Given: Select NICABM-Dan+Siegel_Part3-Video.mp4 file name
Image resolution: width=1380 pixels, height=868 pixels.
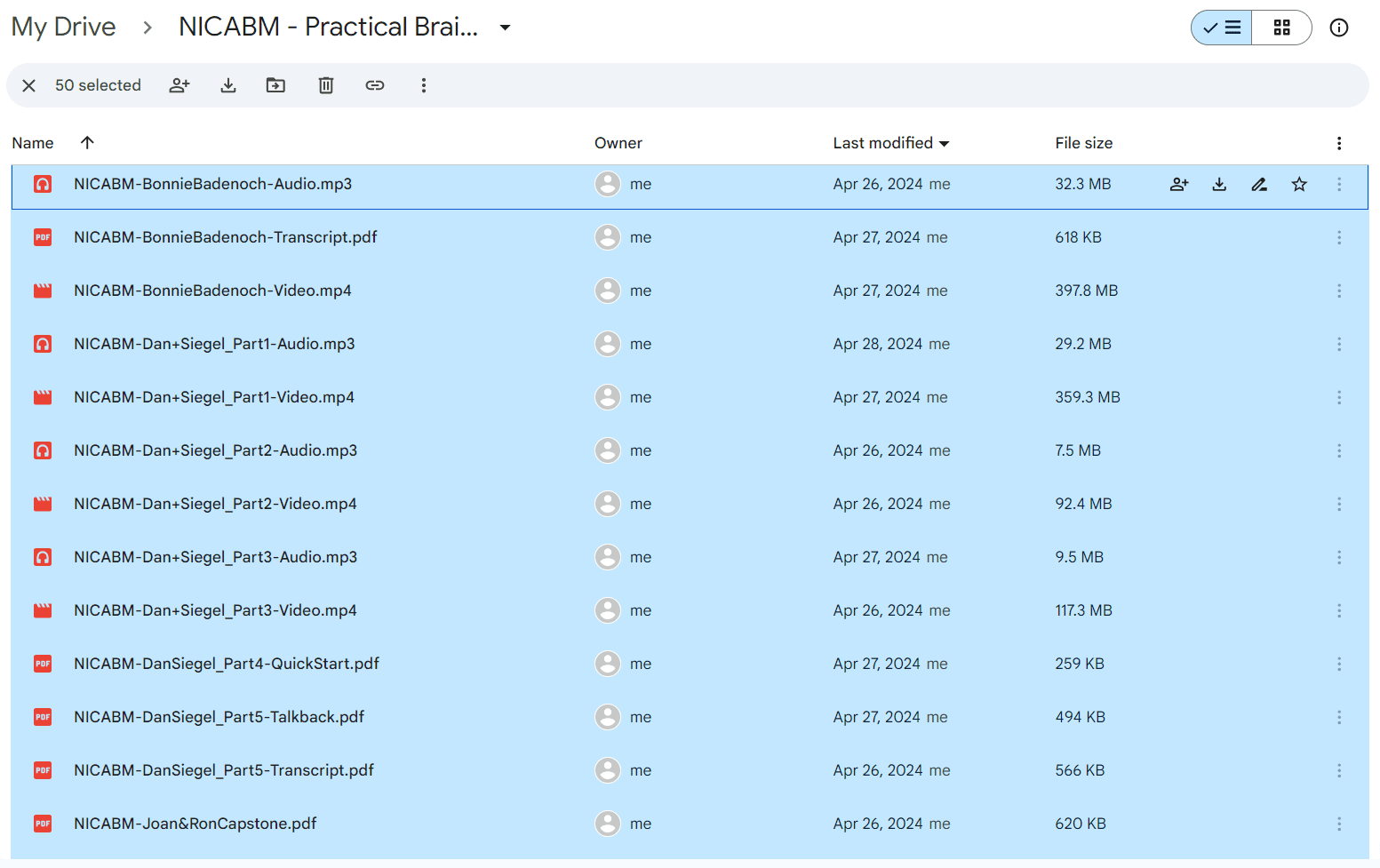Looking at the screenshot, I should 215,610.
